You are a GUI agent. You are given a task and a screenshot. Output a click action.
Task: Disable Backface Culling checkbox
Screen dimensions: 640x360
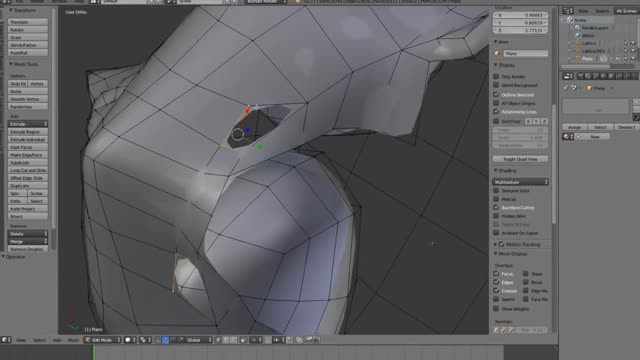pyautogui.click(x=496, y=208)
